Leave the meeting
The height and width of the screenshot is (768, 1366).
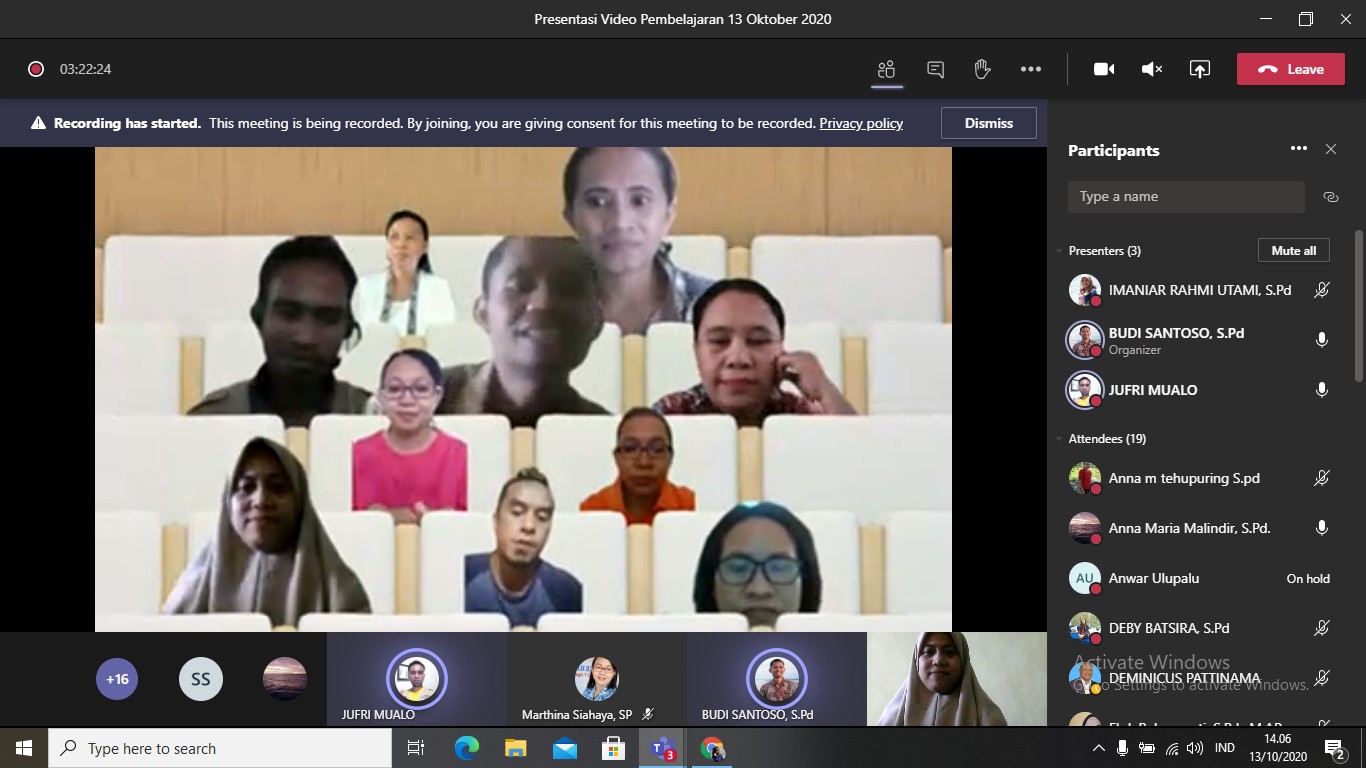[x=1291, y=69]
